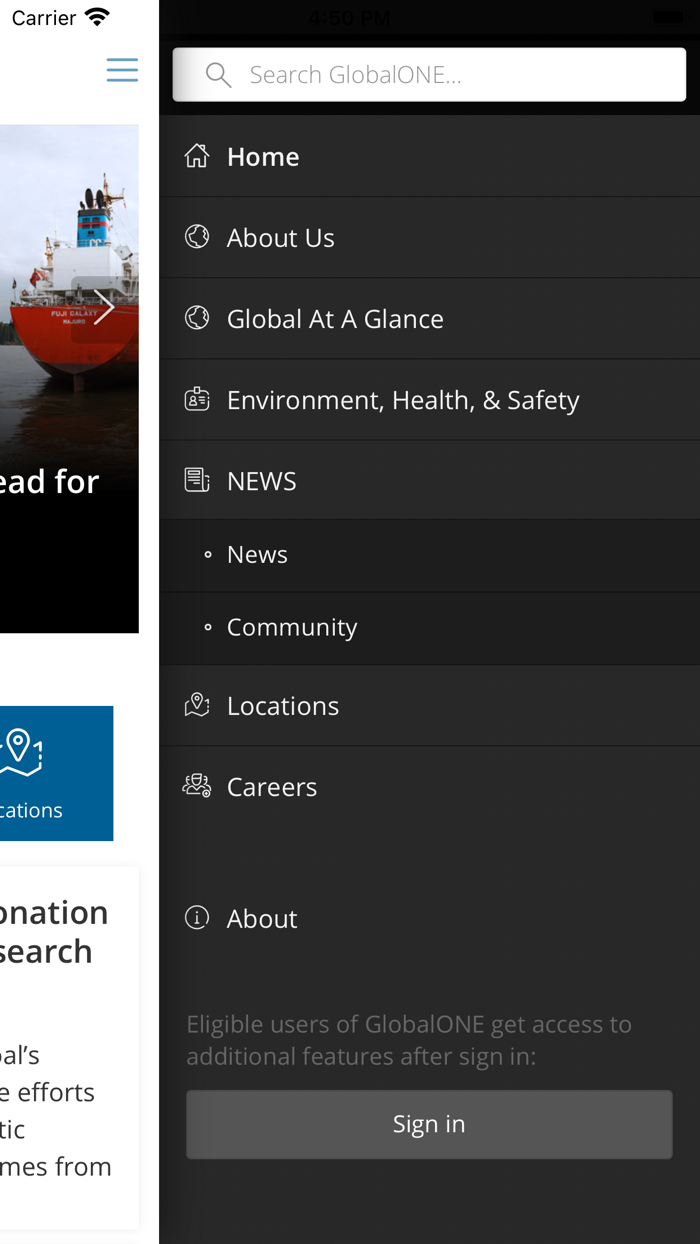Image resolution: width=700 pixels, height=1244 pixels.
Task: Click the Environment, Health, & Safety badge icon
Action: (x=197, y=398)
